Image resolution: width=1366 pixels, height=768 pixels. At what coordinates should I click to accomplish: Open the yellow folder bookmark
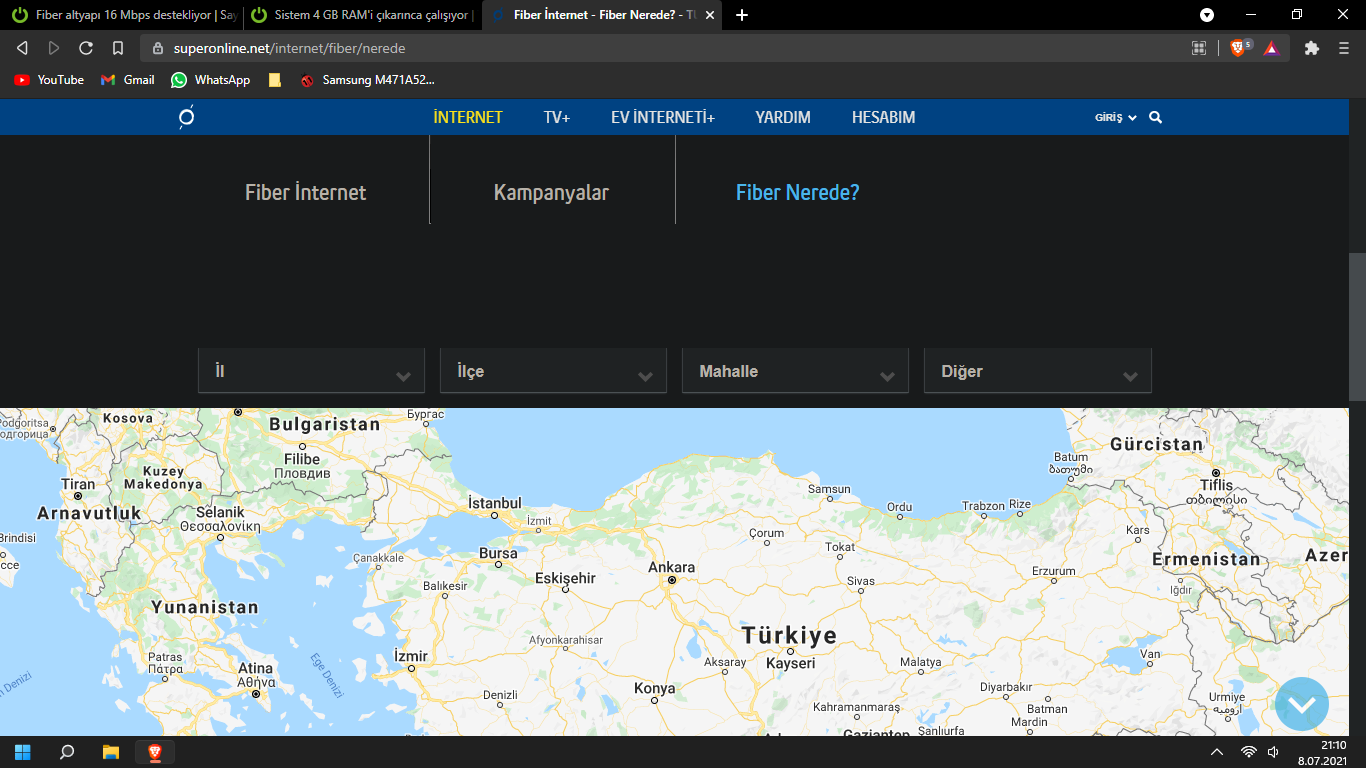pos(275,80)
